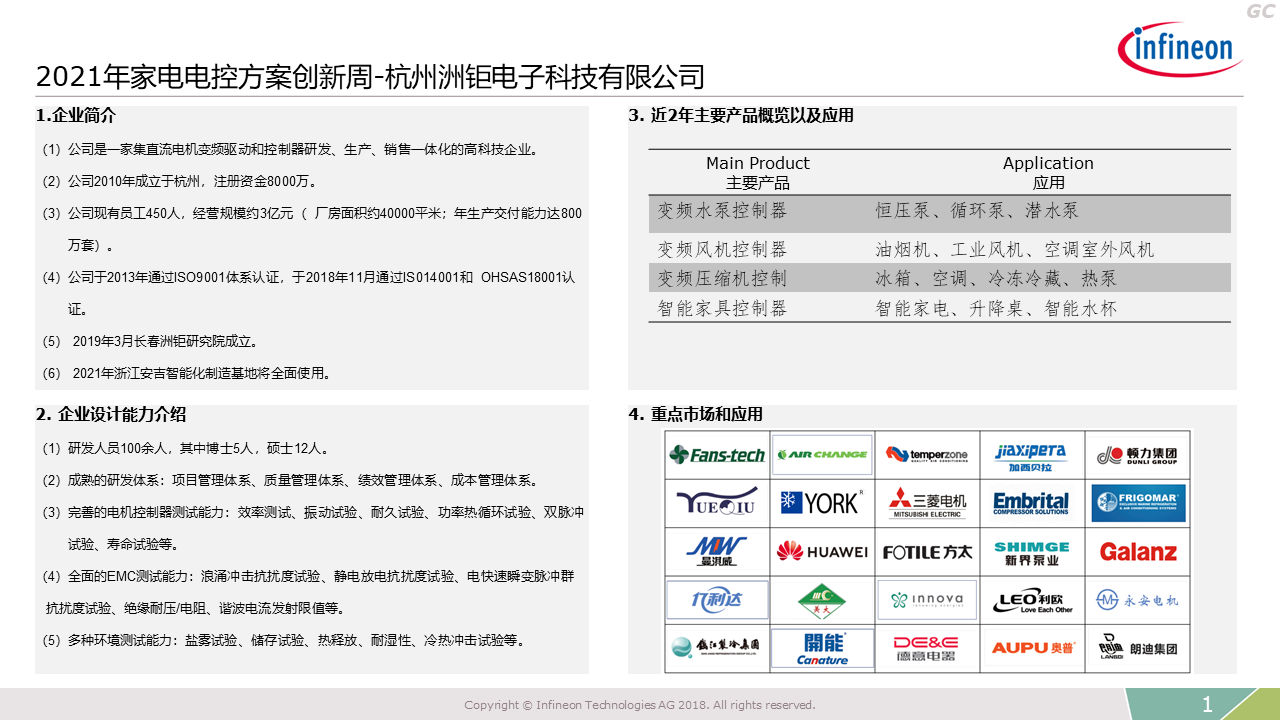This screenshot has width=1280, height=720.
Task: Select the green diamond 美大 logo
Action: click(x=822, y=600)
